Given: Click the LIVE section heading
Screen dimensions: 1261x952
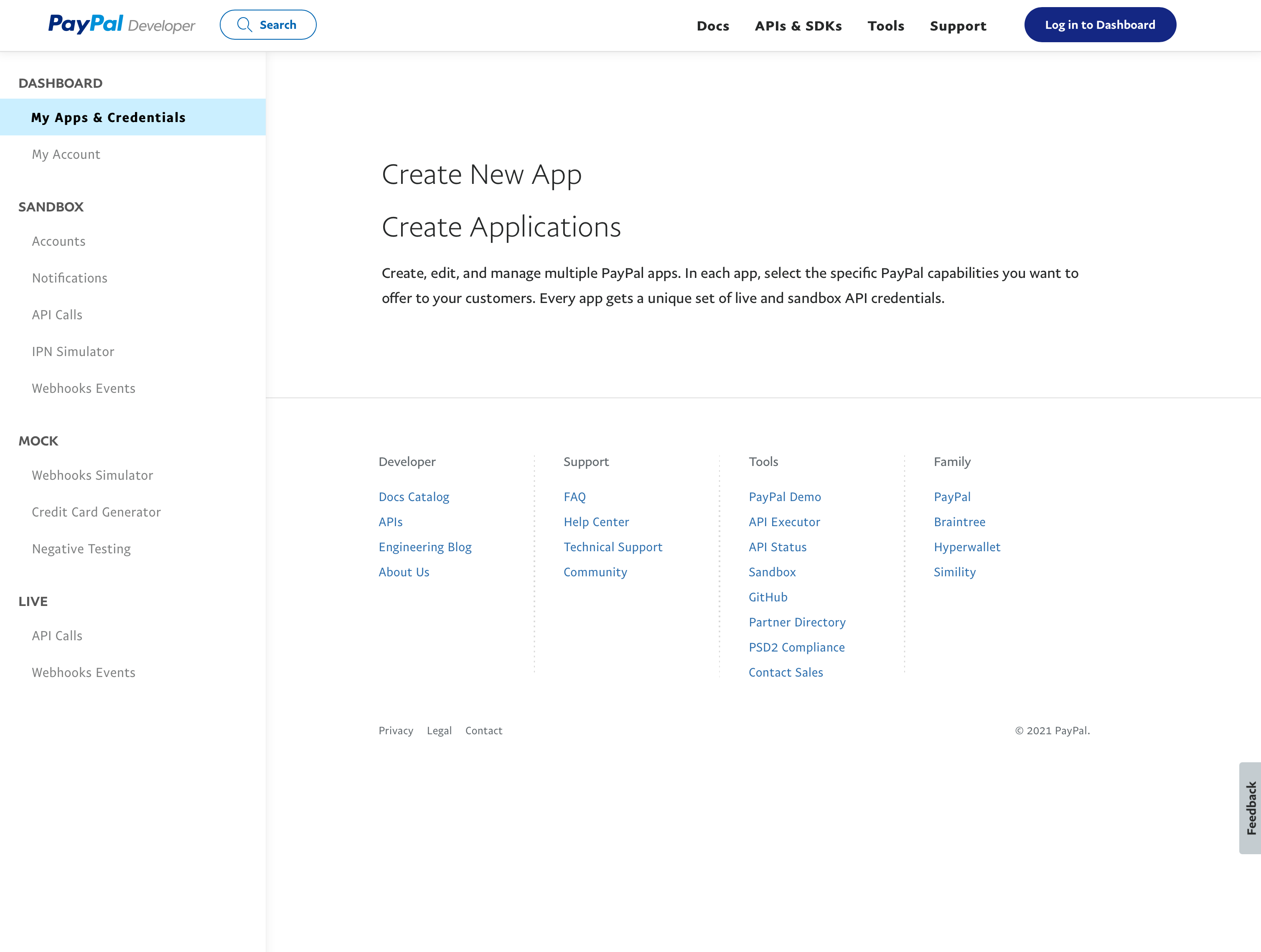Looking at the screenshot, I should (x=33, y=601).
